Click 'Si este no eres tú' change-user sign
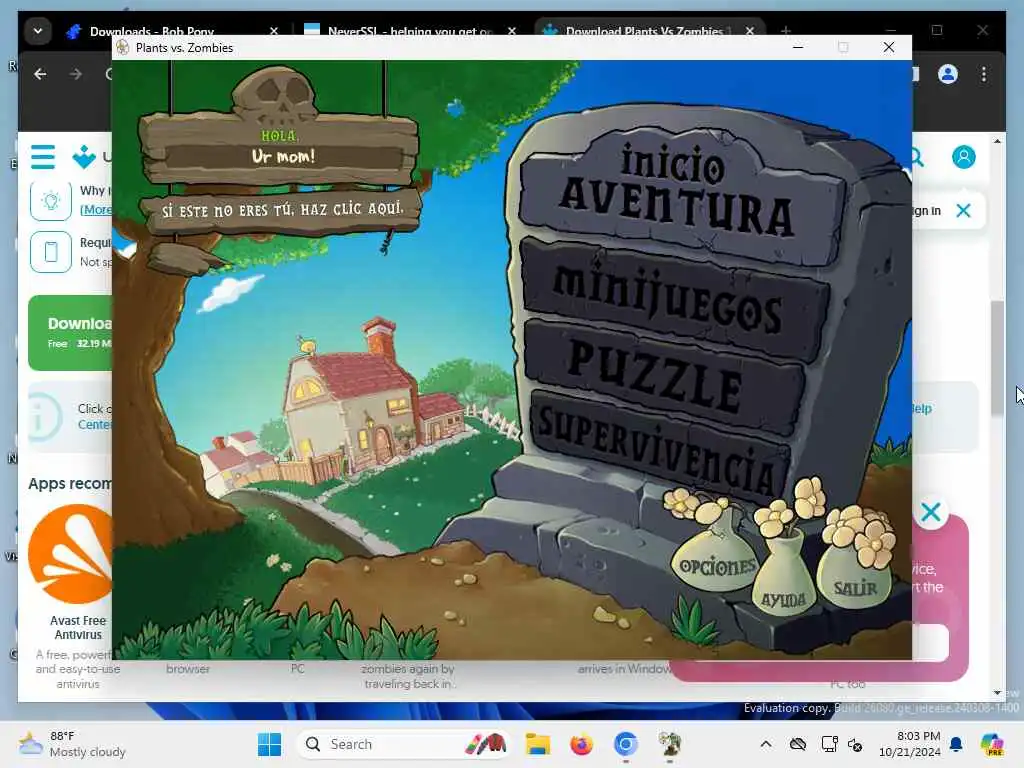 (283, 210)
